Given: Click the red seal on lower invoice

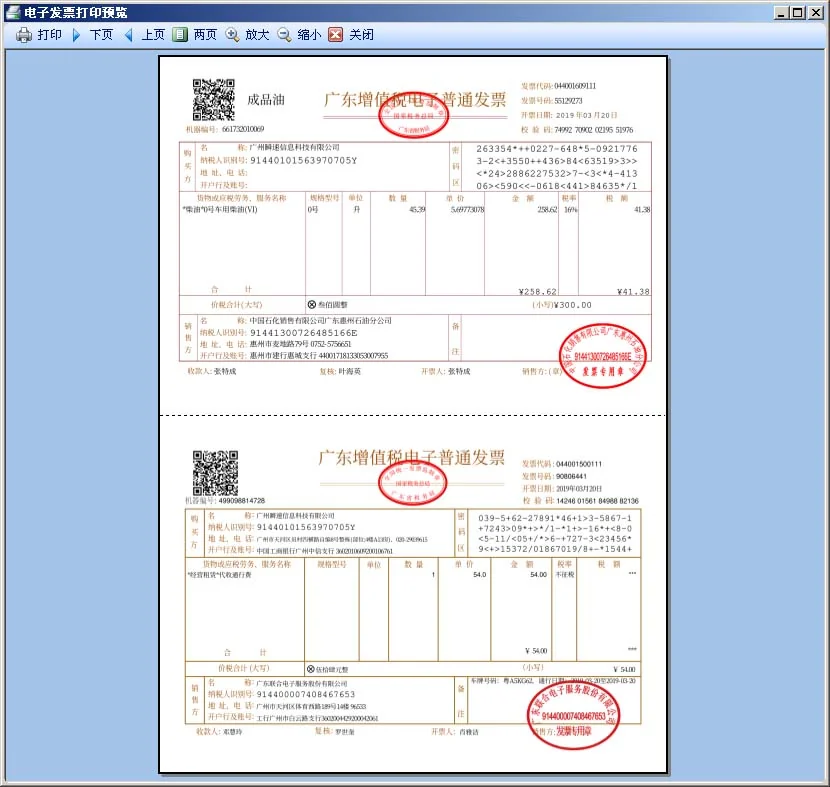Looking at the screenshot, I should tap(573, 715).
